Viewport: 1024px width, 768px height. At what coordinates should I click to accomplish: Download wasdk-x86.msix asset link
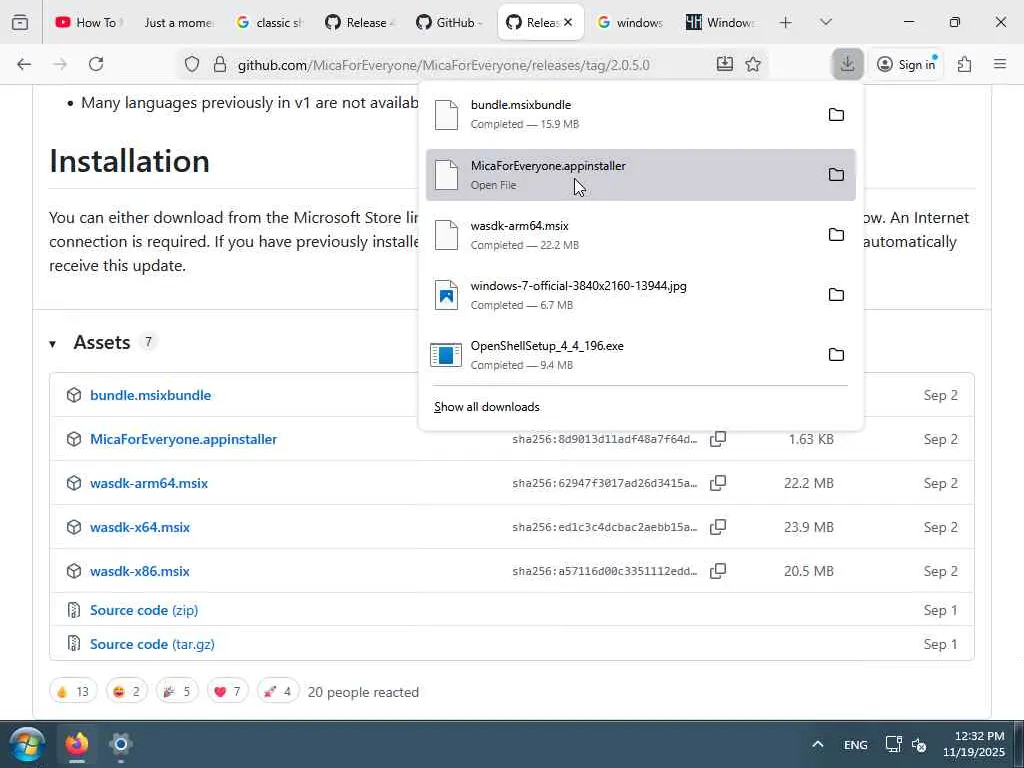click(x=140, y=571)
